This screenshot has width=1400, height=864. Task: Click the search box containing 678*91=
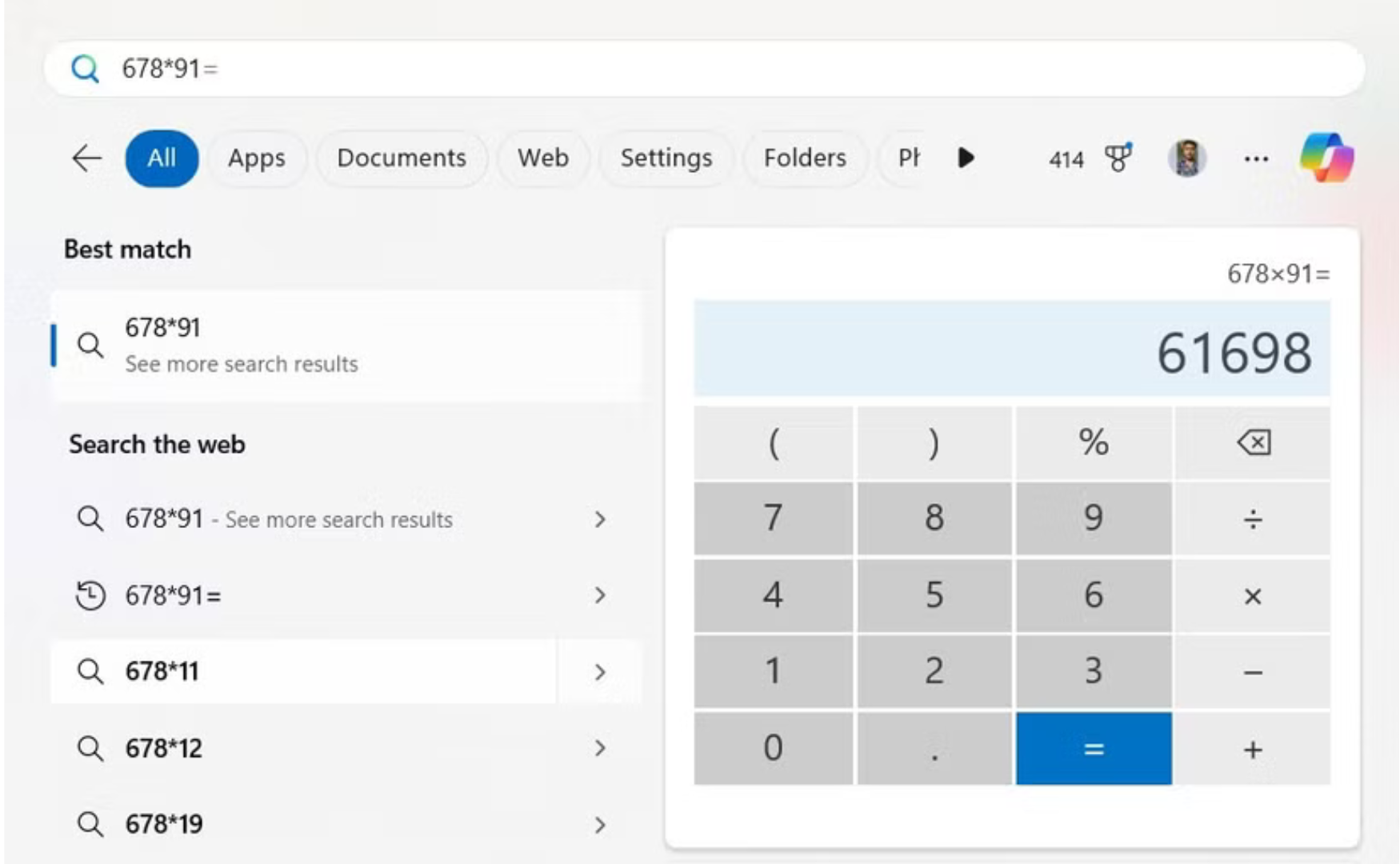(x=704, y=69)
